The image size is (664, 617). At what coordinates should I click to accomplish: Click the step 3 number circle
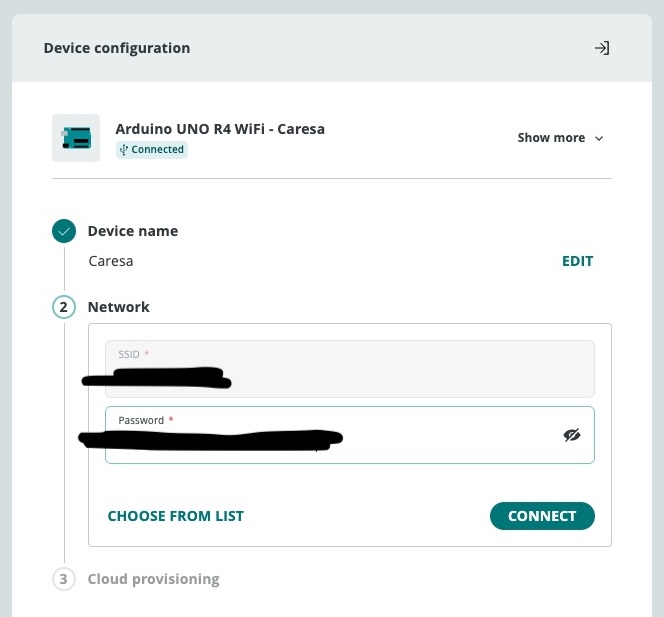pyautogui.click(x=64, y=579)
